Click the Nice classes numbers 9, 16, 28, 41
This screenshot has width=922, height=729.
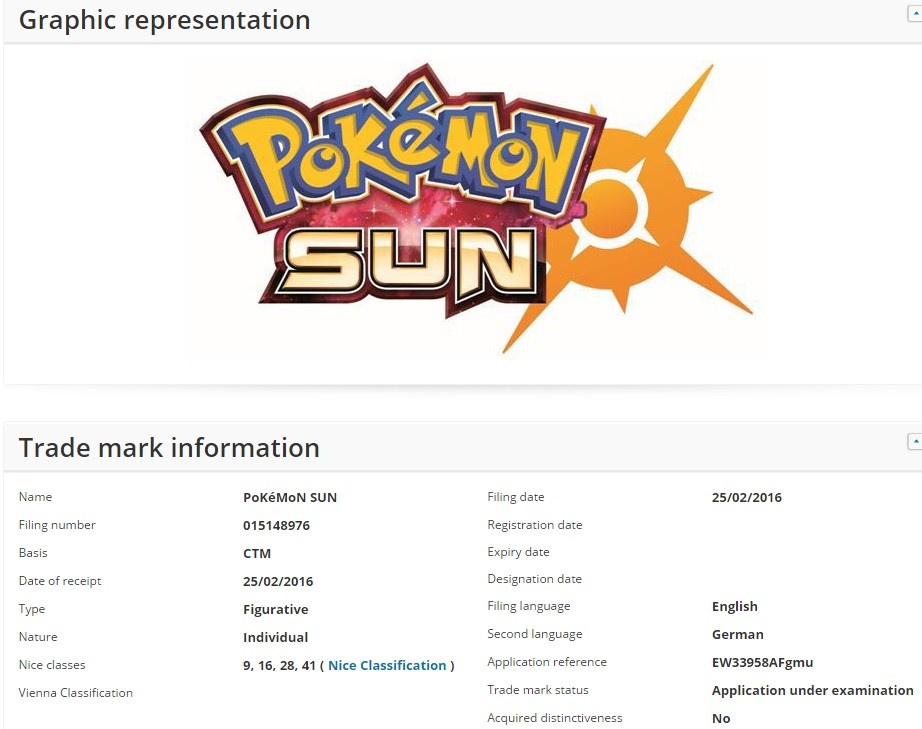coord(279,665)
